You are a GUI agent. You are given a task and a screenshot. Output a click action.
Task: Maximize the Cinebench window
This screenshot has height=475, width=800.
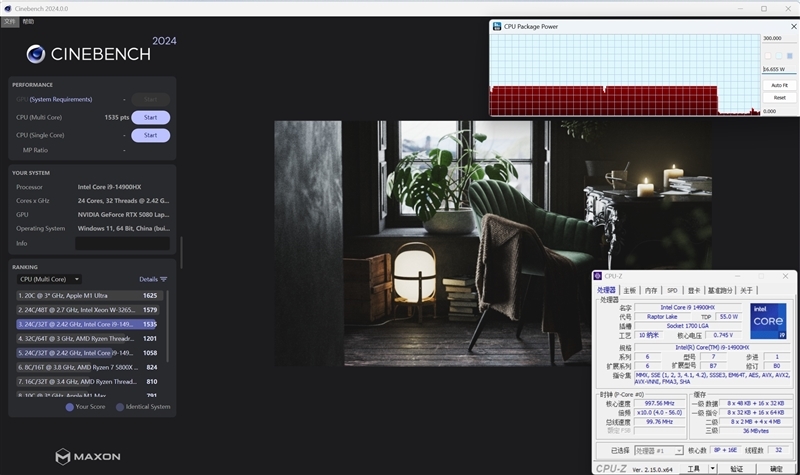tap(764, 9)
